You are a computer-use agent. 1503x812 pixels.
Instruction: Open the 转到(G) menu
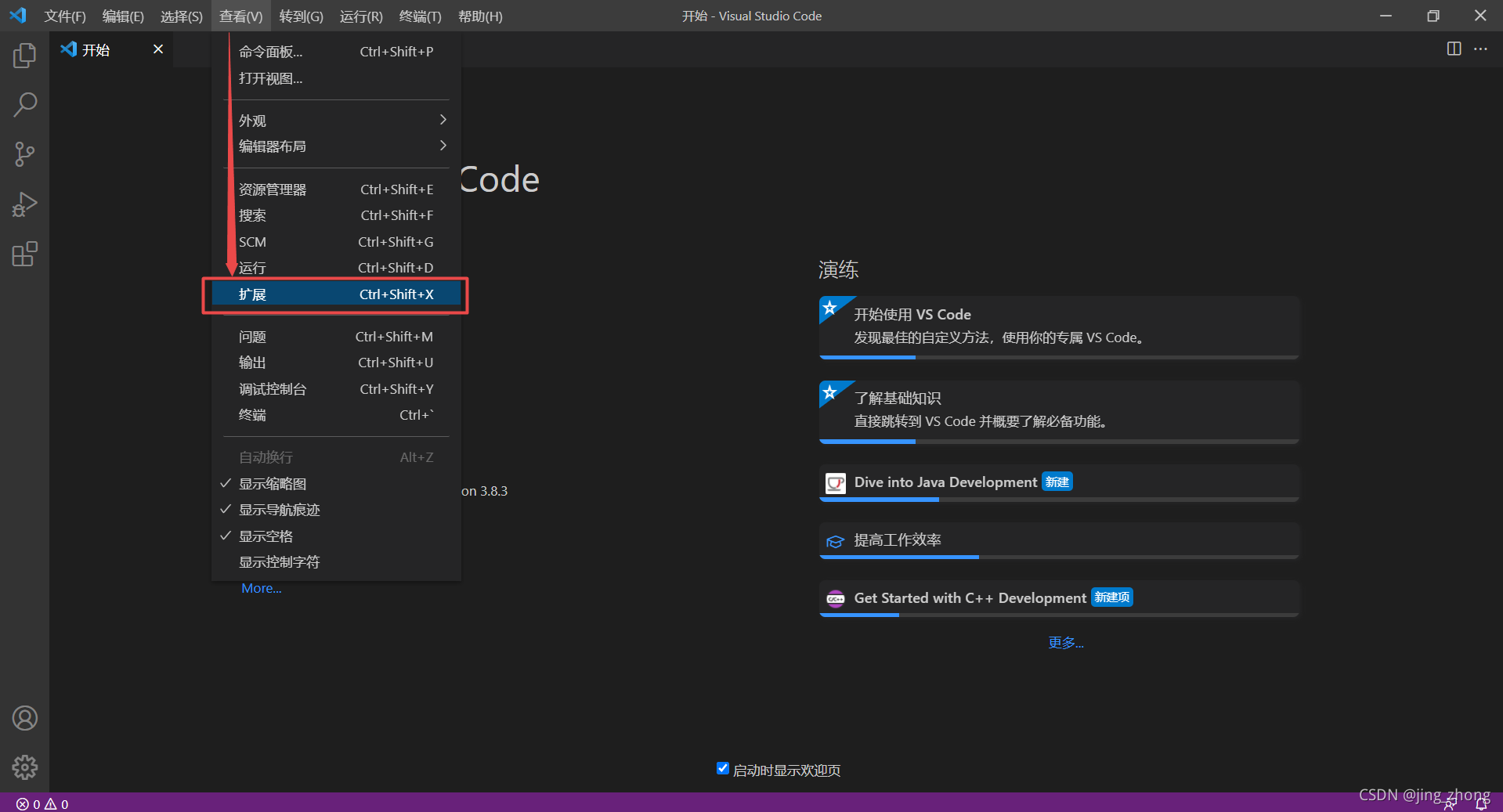pyautogui.click(x=302, y=16)
